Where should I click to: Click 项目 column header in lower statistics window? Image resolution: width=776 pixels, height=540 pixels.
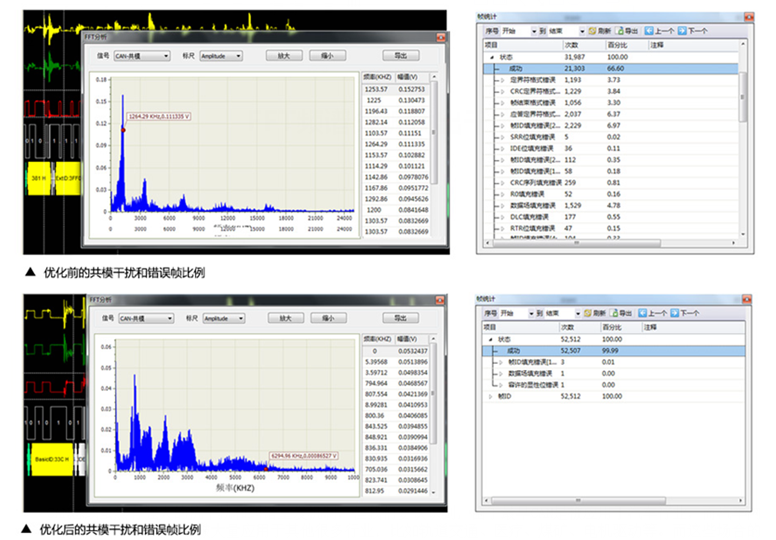(521, 327)
